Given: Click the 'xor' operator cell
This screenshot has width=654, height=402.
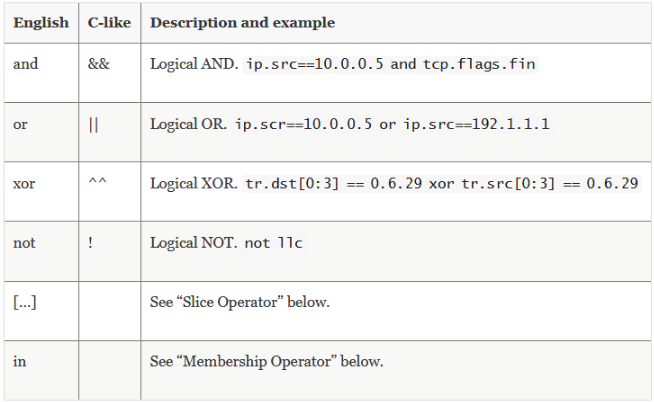Looking at the screenshot, I should click(24, 184).
